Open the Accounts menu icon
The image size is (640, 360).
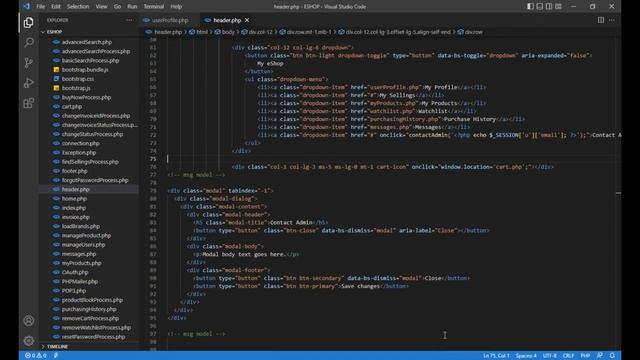coord(29,321)
